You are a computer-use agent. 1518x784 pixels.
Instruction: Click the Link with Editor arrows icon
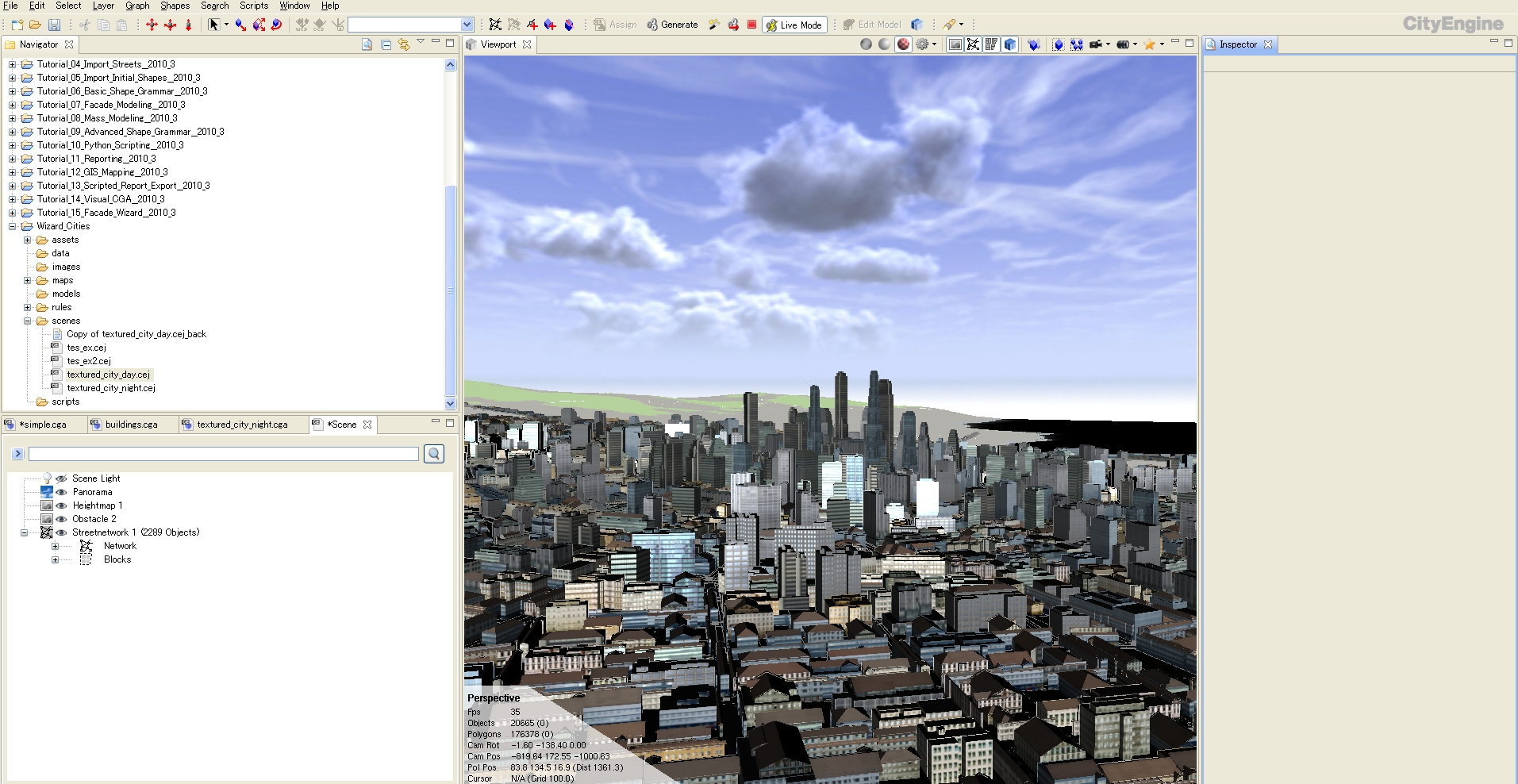(x=404, y=44)
